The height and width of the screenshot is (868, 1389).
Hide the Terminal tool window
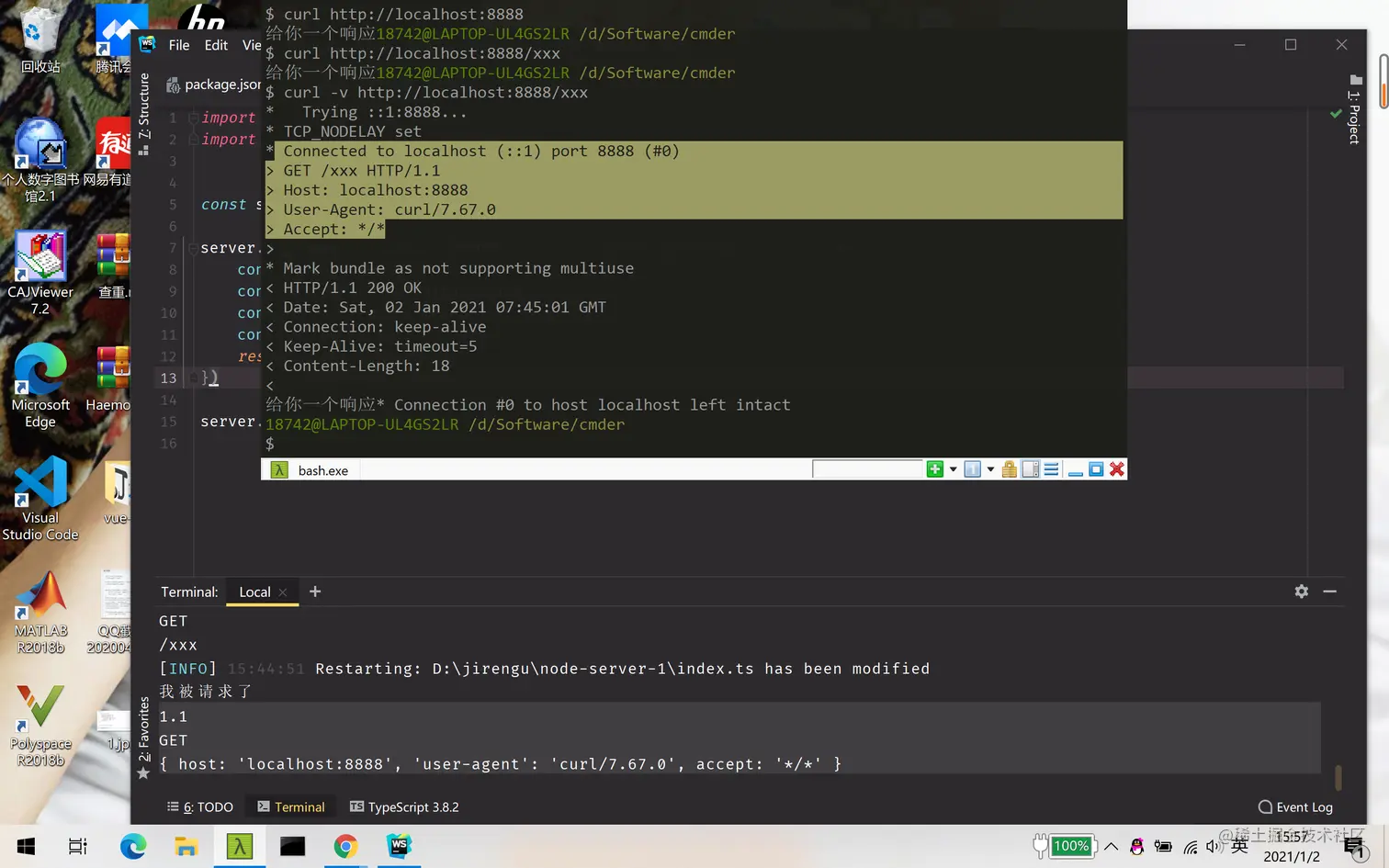pyautogui.click(x=1329, y=592)
